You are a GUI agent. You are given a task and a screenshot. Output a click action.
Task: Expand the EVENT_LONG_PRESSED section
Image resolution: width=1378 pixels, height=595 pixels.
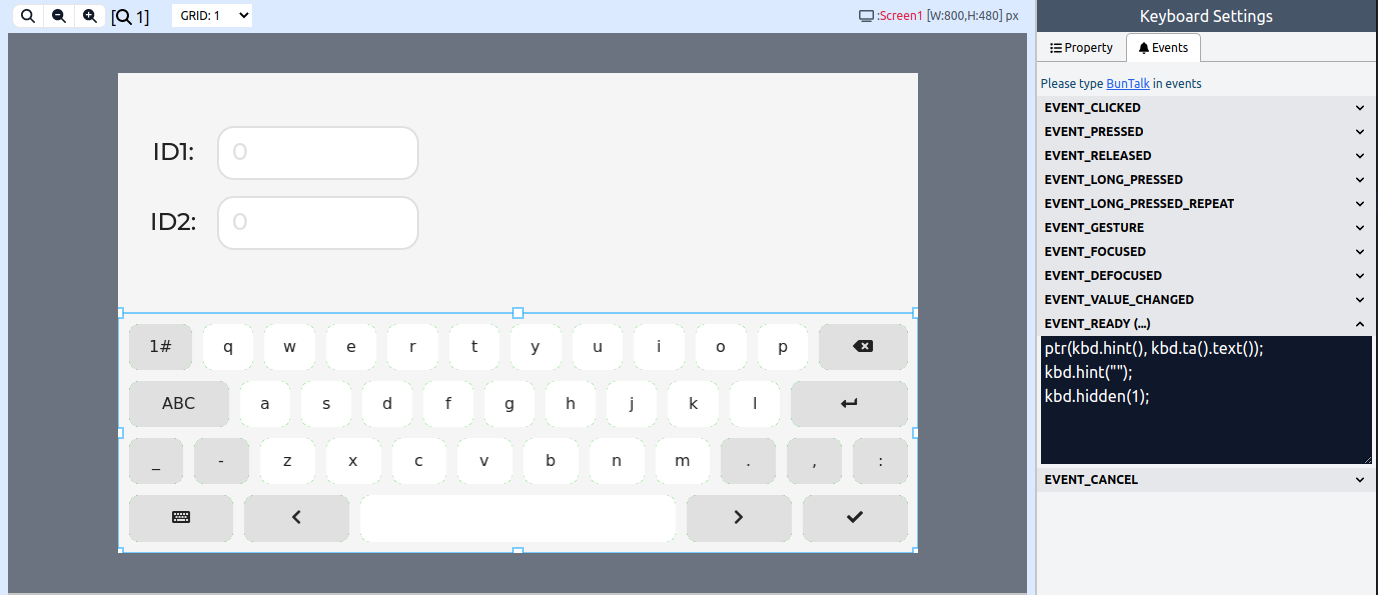click(1204, 180)
